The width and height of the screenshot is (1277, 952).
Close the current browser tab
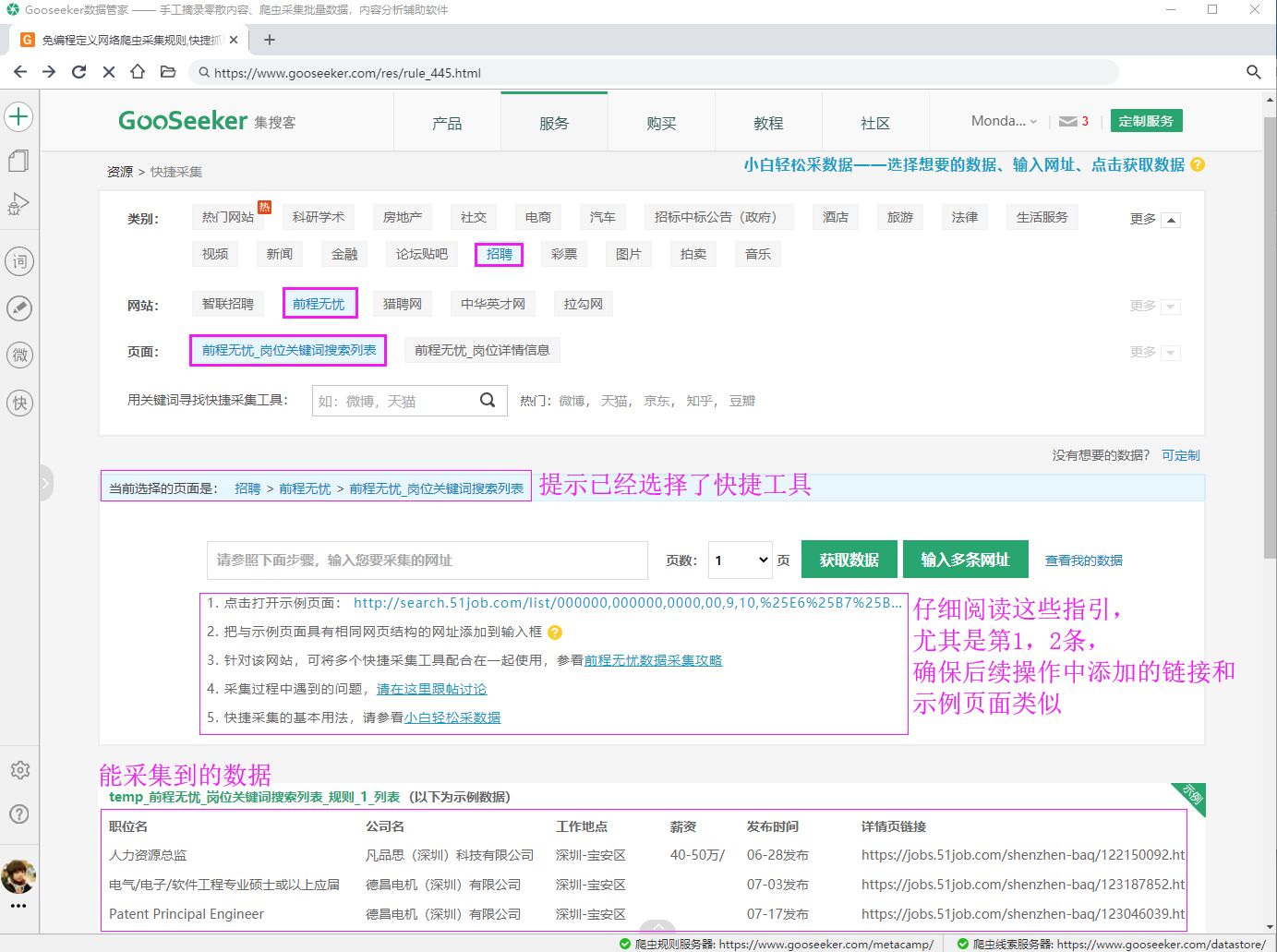[234, 40]
